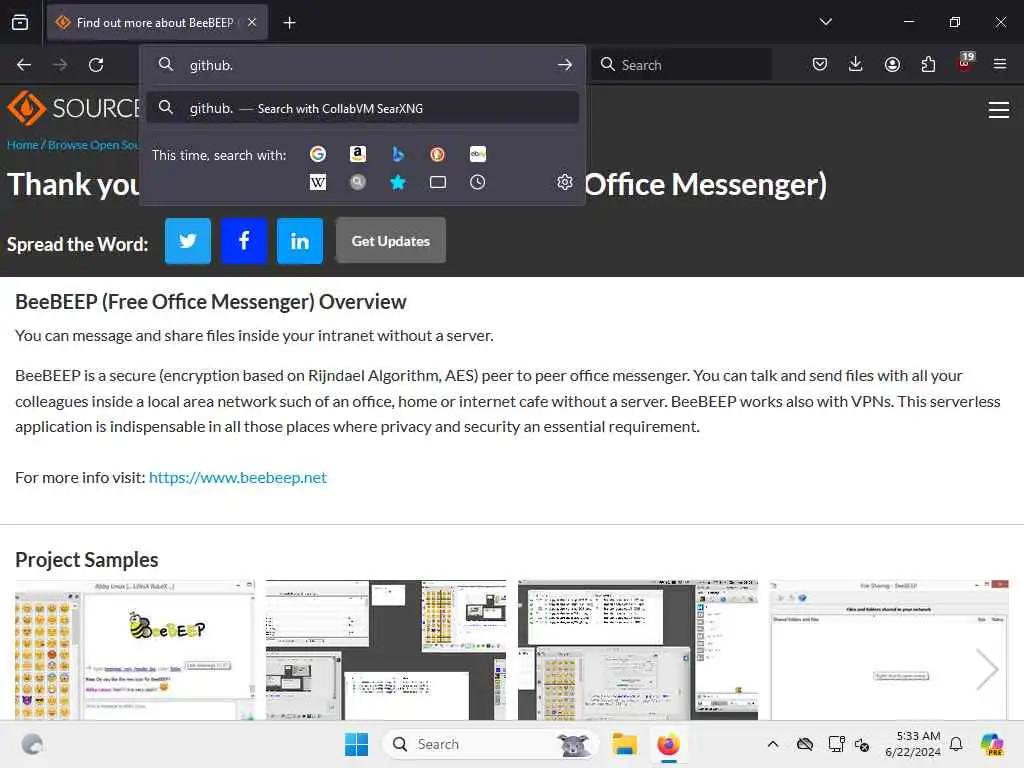The width and height of the screenshot is (1024, 768).
Task: Search bookmarks with the star icon
Action: (x=398, y=182)
